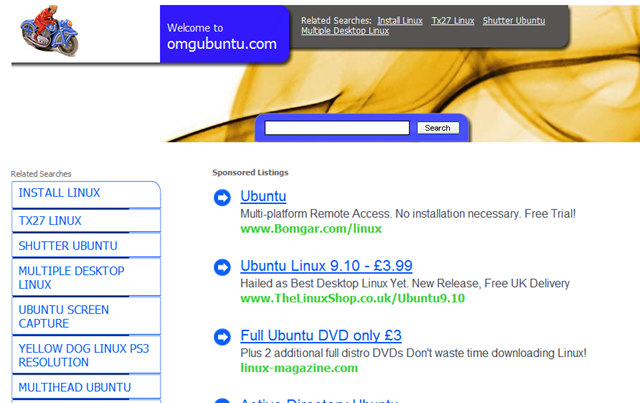The width and height of the screenshot is (640, 403).
Task: Select YELLOW DOG LINUX PS3 RESOLUTION sidebar item
Action: point(86,355)
